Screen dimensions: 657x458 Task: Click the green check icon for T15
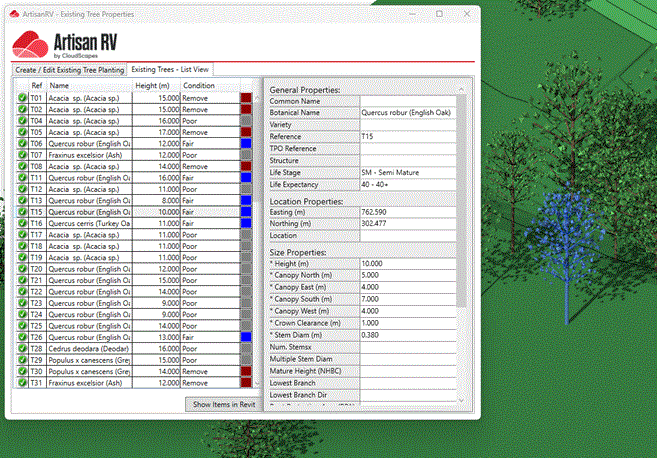point(22,211)
